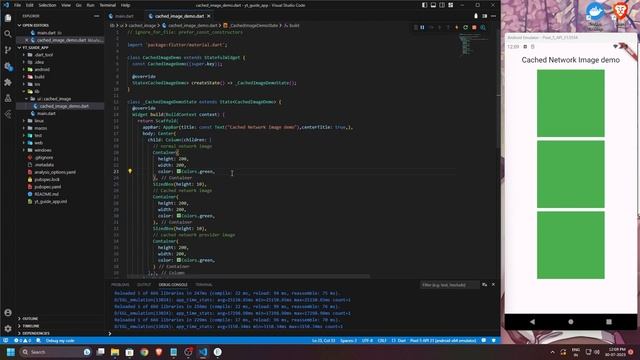Tap the emulator Back navigation button
Image resolution: width=640 pixels, height=360 pixels.
point(532,322)
